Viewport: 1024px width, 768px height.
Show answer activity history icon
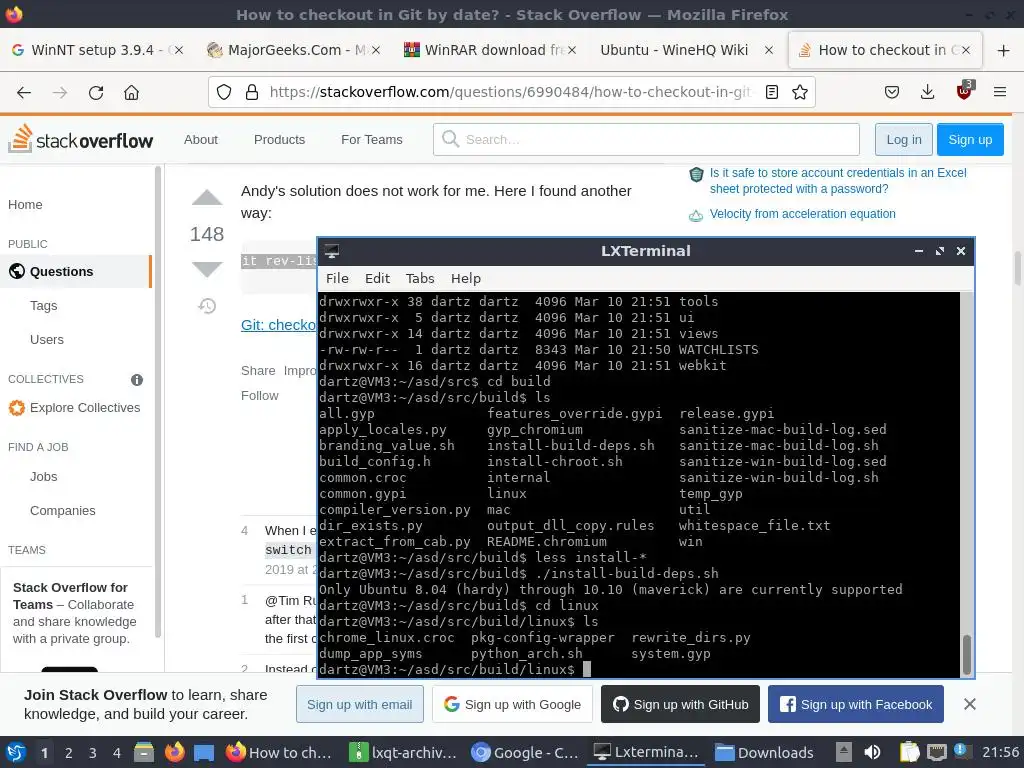point(207,306)
